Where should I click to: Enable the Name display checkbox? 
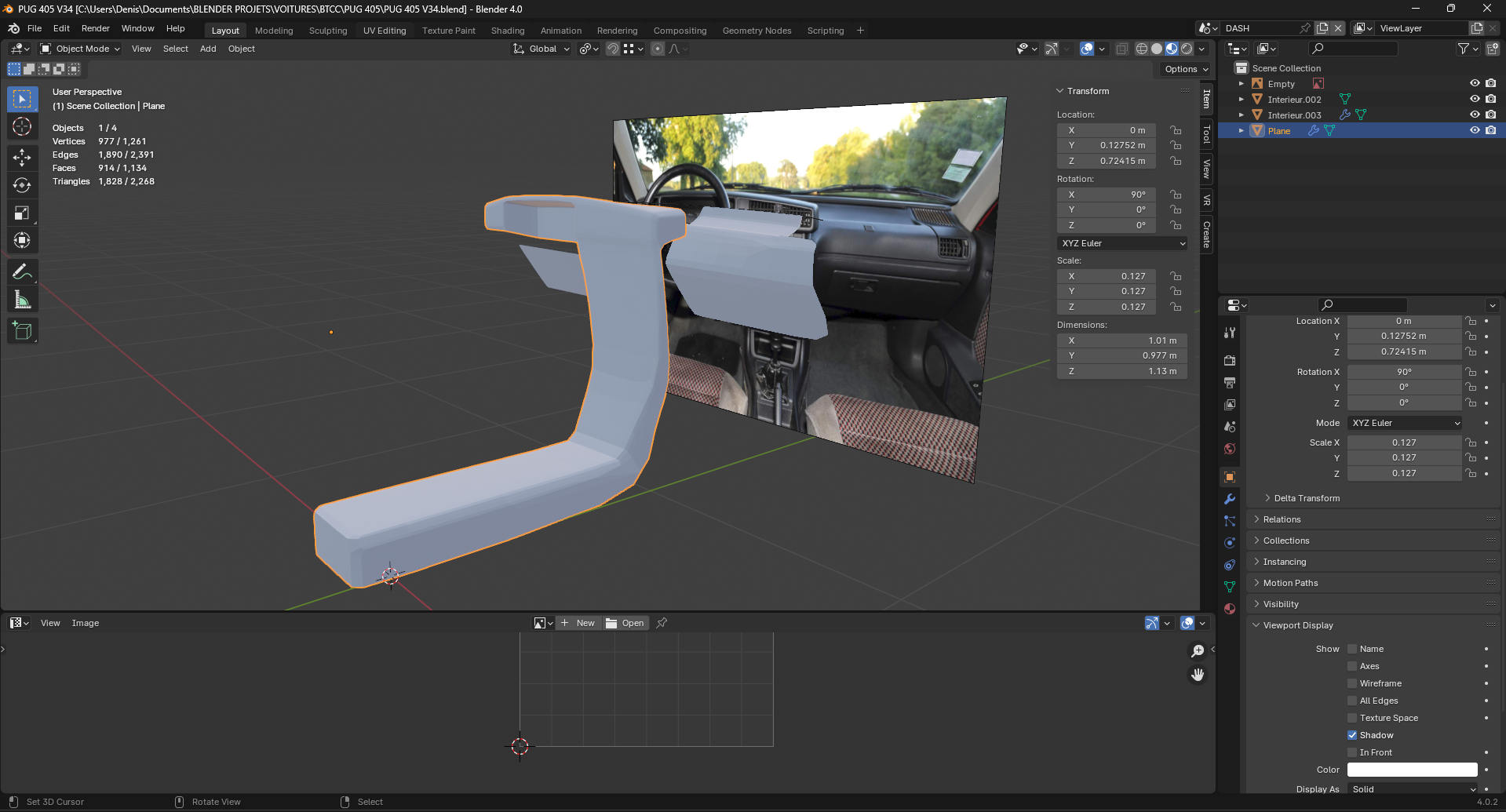pyautogui.click(x=1352, y=649)
